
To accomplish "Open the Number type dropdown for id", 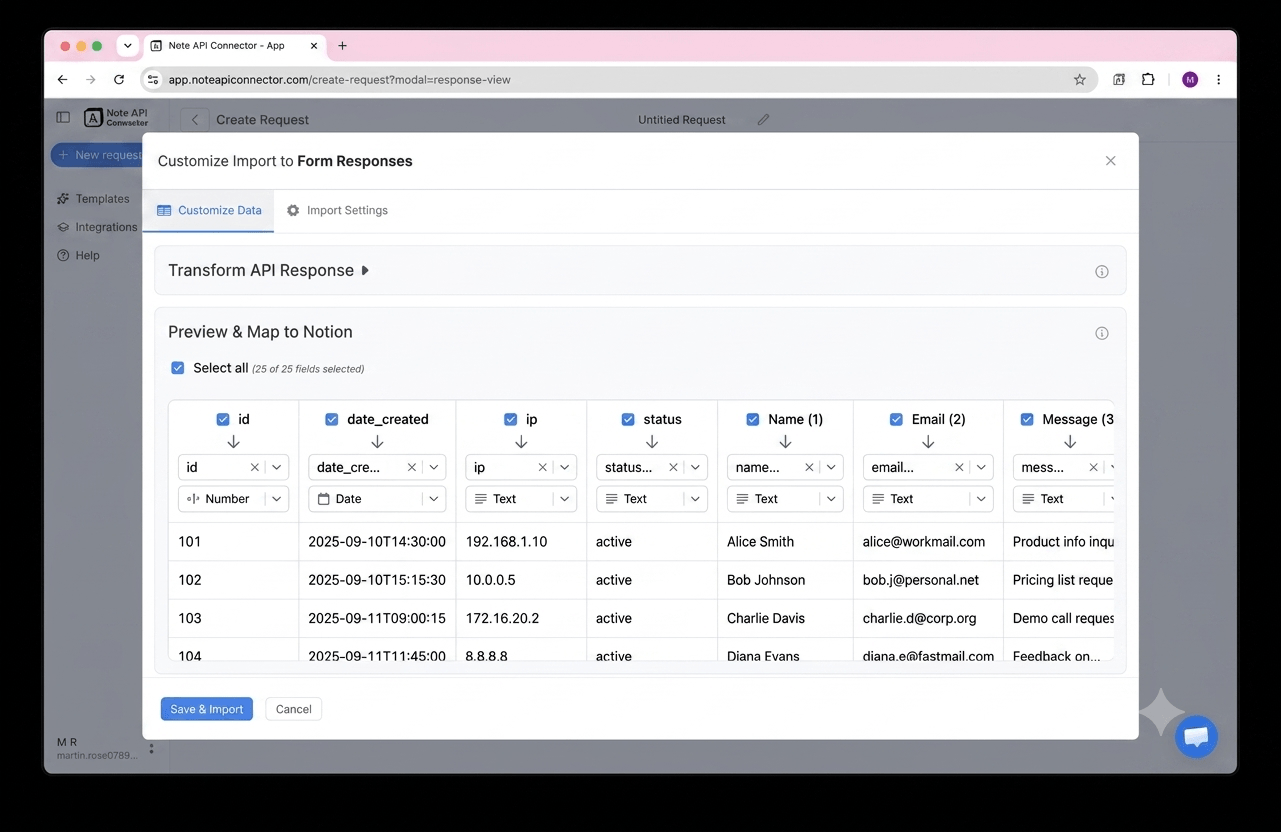I will click(234, 499).
